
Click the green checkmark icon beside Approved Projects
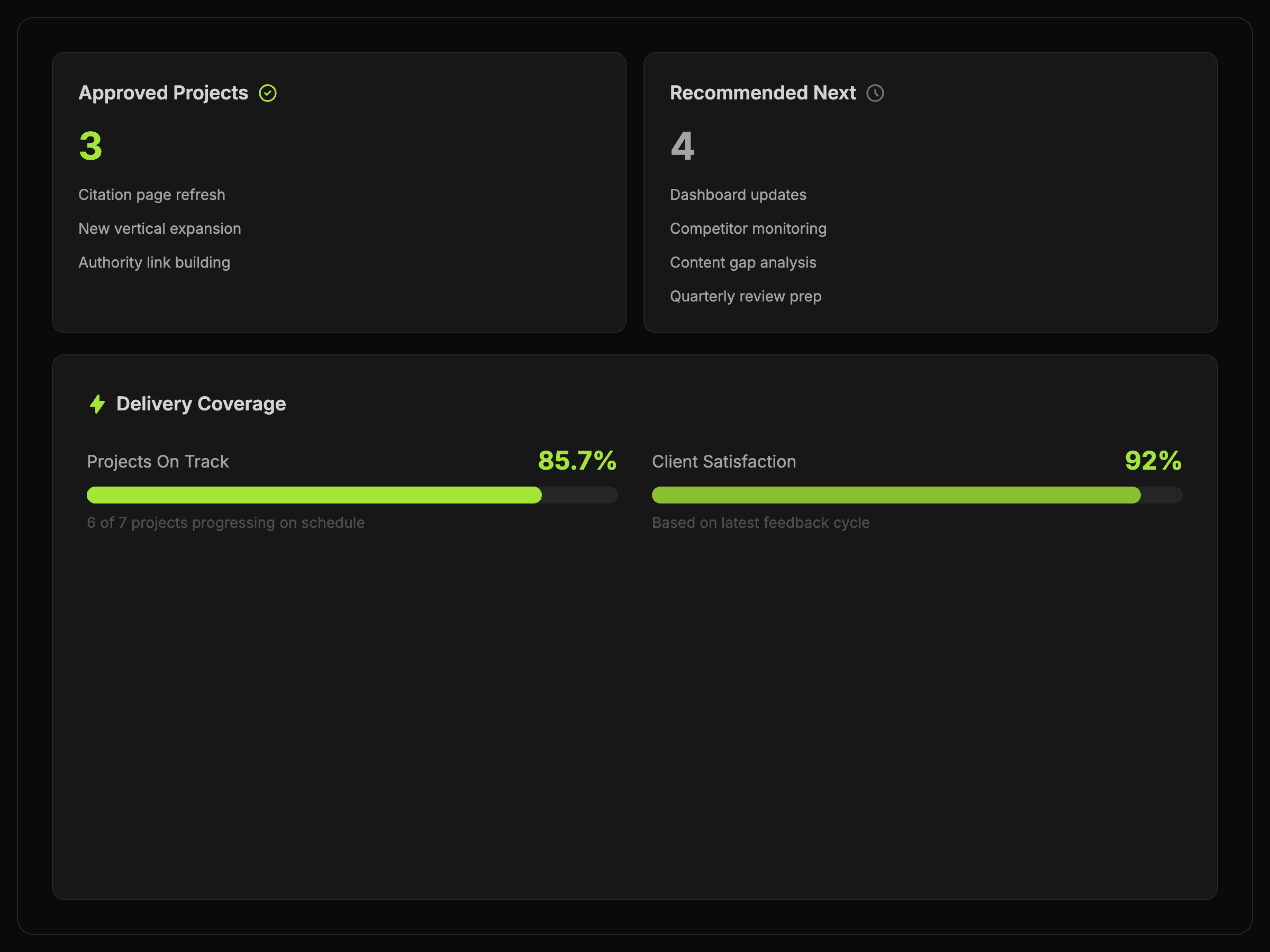268,93
